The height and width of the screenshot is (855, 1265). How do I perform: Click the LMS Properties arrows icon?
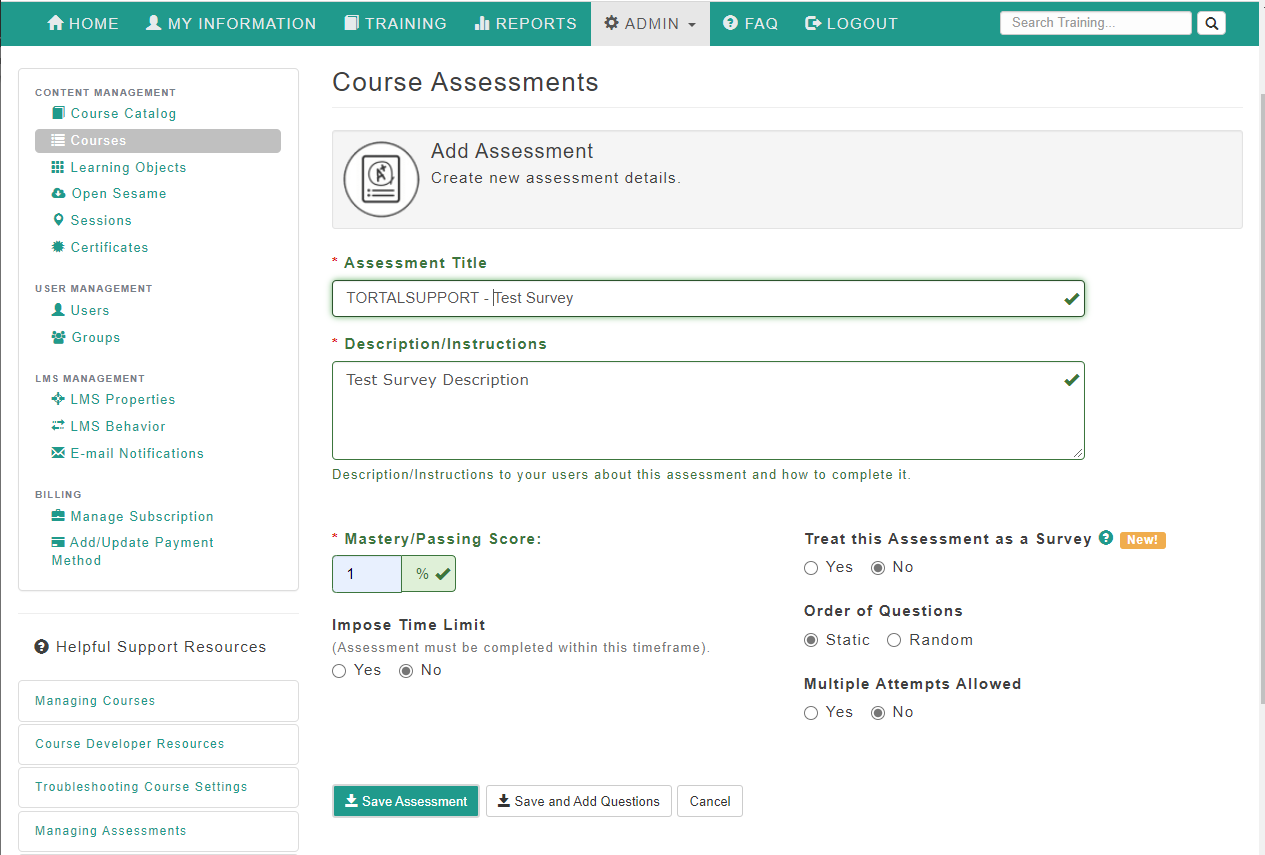58,399
